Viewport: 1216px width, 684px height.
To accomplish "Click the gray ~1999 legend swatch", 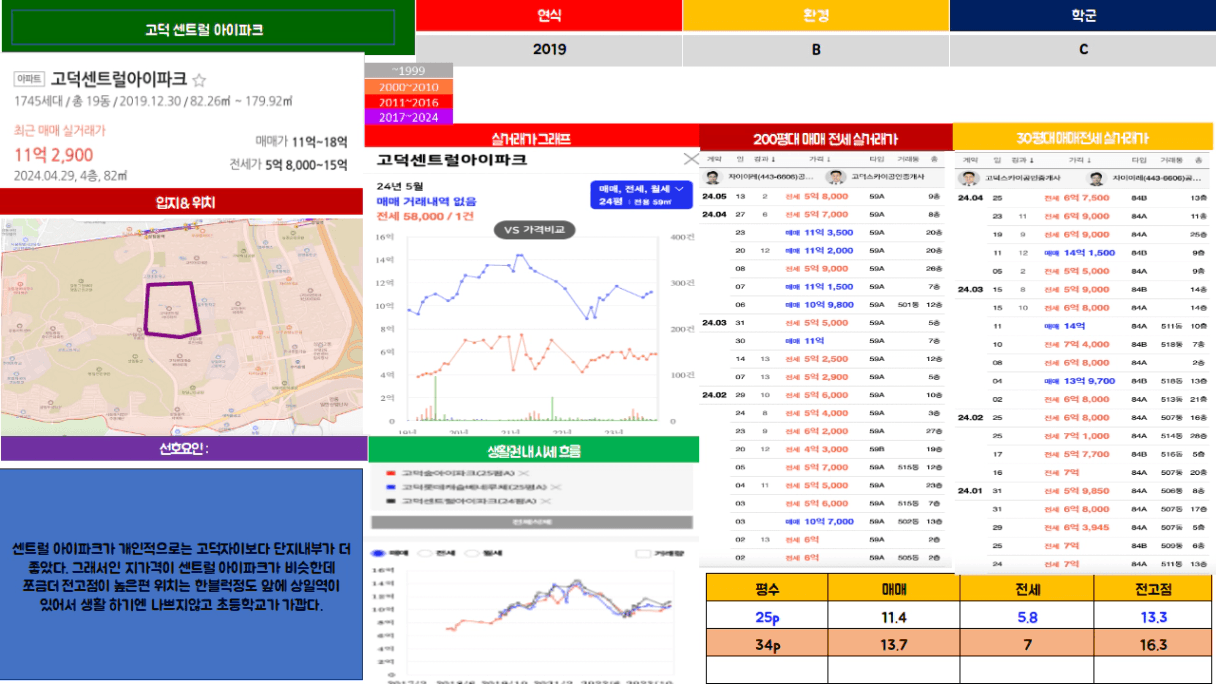I will click(x=408, y=71).
